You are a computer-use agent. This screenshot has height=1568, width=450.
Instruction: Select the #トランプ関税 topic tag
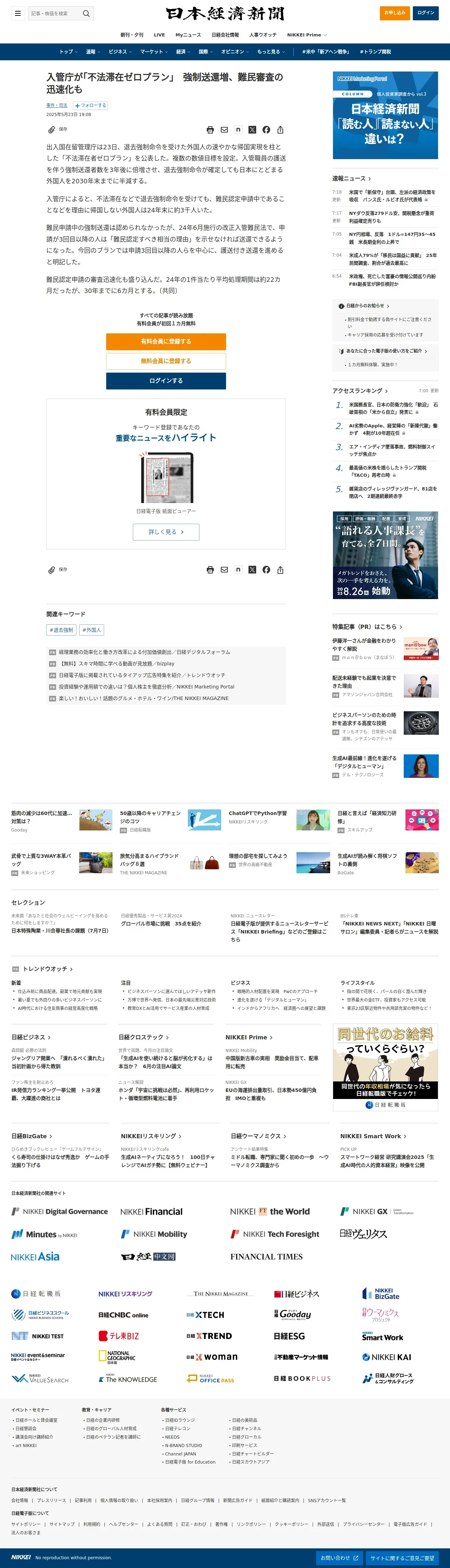(x=375, y=52)
